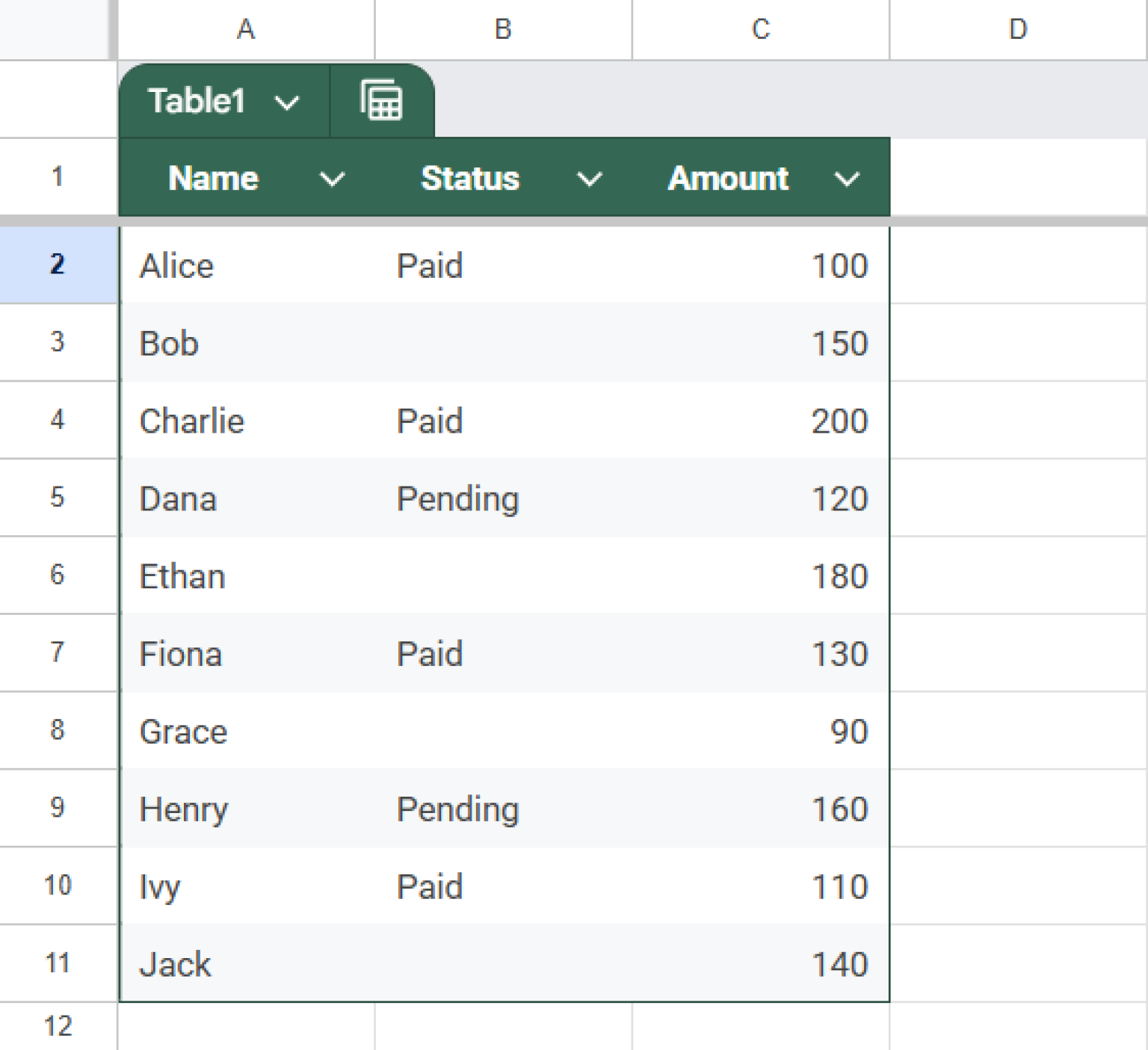Screen dimensions: 1148x1050
Task: Select column D header
Action: [1018, 30]
